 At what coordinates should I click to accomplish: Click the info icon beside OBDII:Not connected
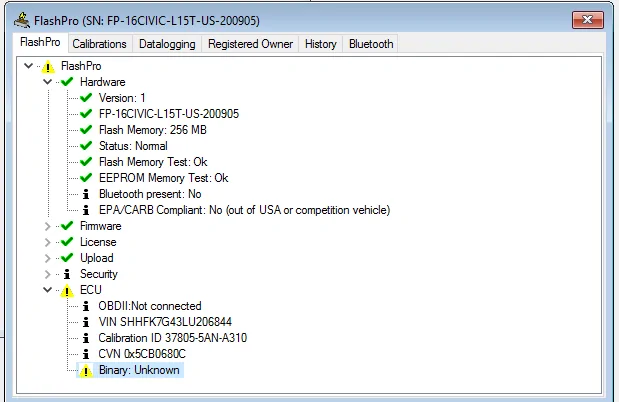pos(86,306)
